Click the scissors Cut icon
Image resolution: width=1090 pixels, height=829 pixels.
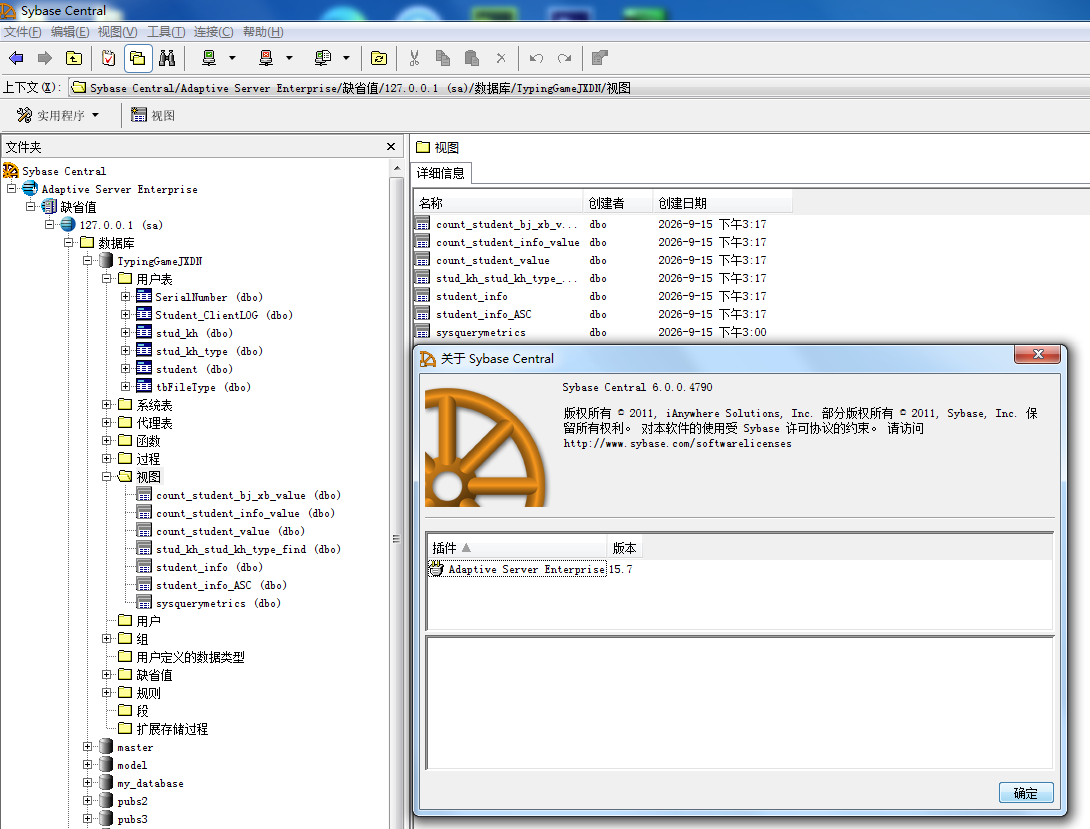click(x=414, y=58)
